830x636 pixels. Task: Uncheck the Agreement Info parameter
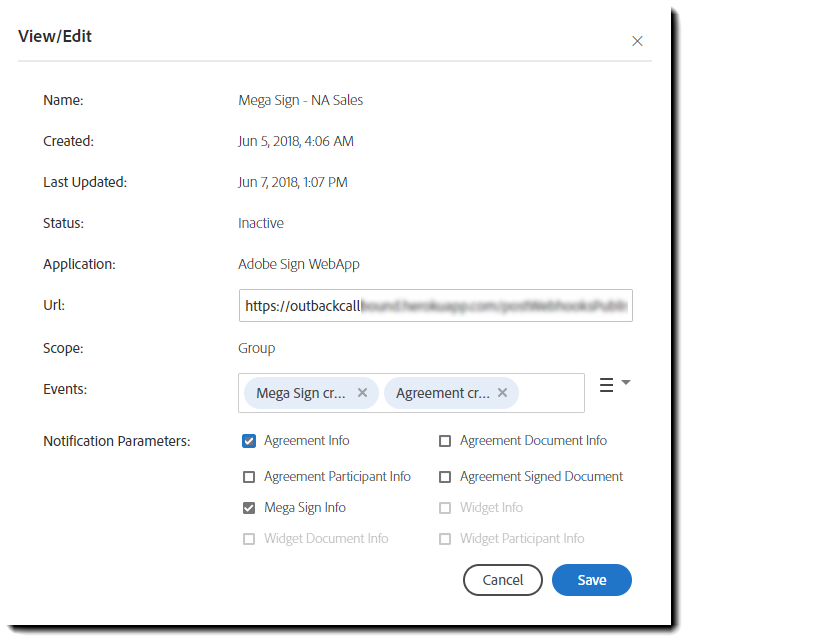pyautogui.click(x=249, y=441)
